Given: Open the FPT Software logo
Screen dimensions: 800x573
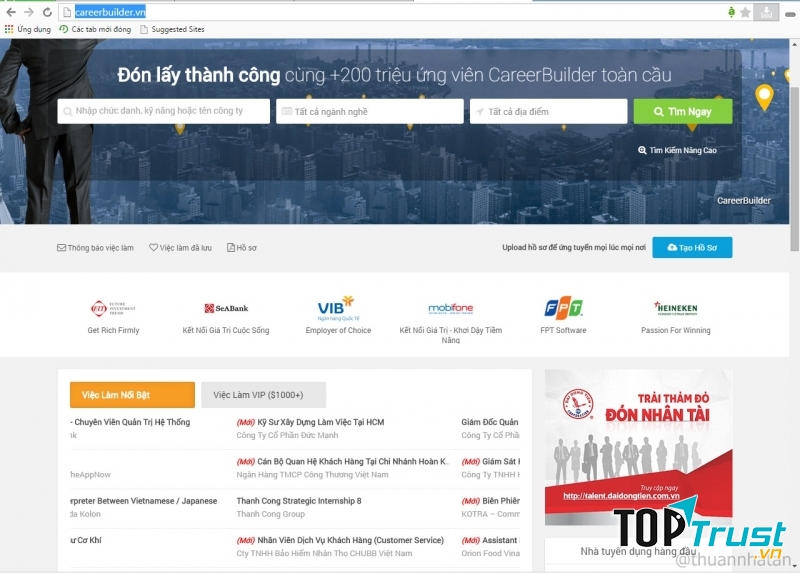Looking at the screenshot, I should pyautogui.click(x=563, y=308).
